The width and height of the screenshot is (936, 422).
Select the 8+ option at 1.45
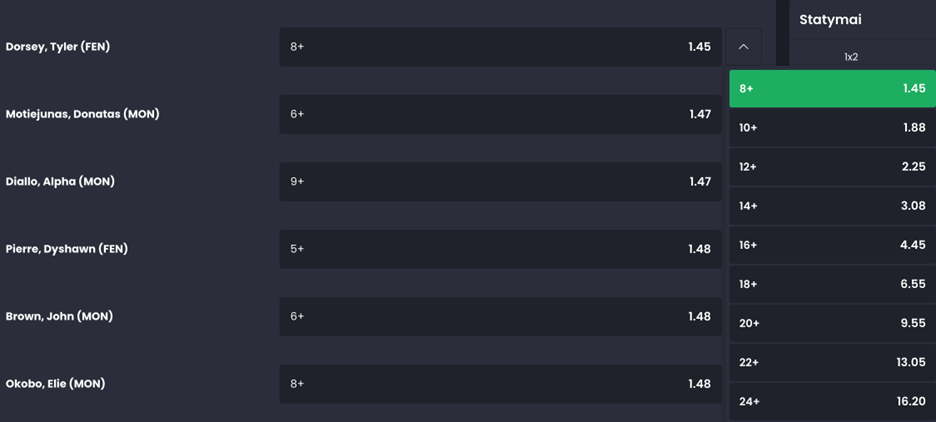[x=832, y=88]
